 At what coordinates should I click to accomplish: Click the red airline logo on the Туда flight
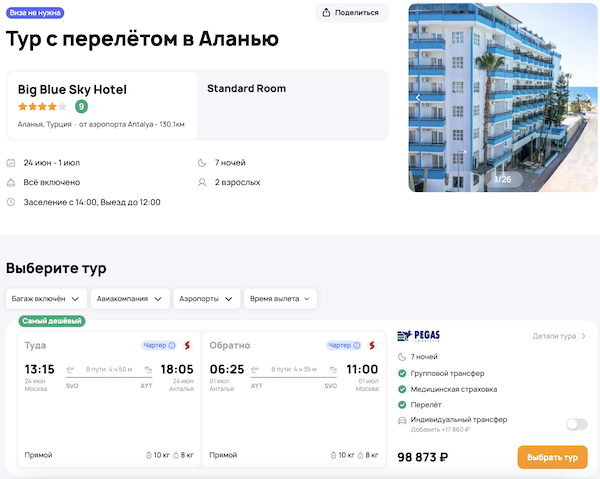(x=186, y=345)
